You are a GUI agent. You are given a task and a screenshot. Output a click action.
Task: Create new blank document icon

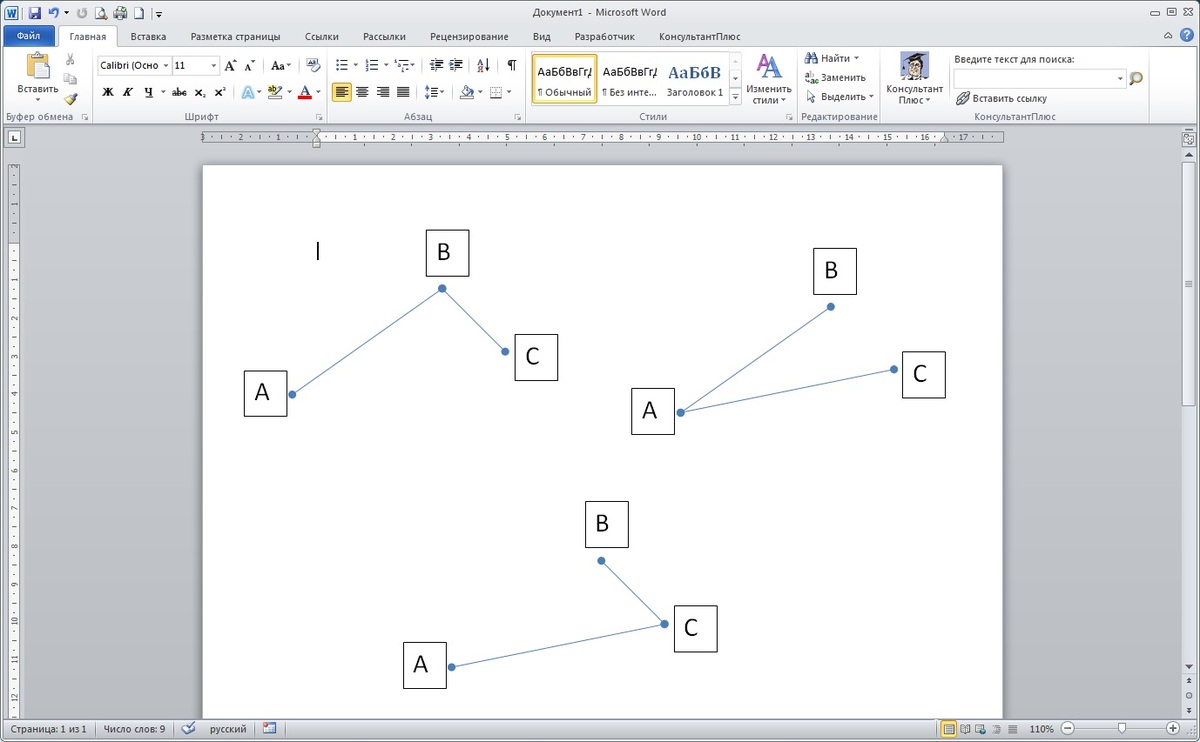139,13
